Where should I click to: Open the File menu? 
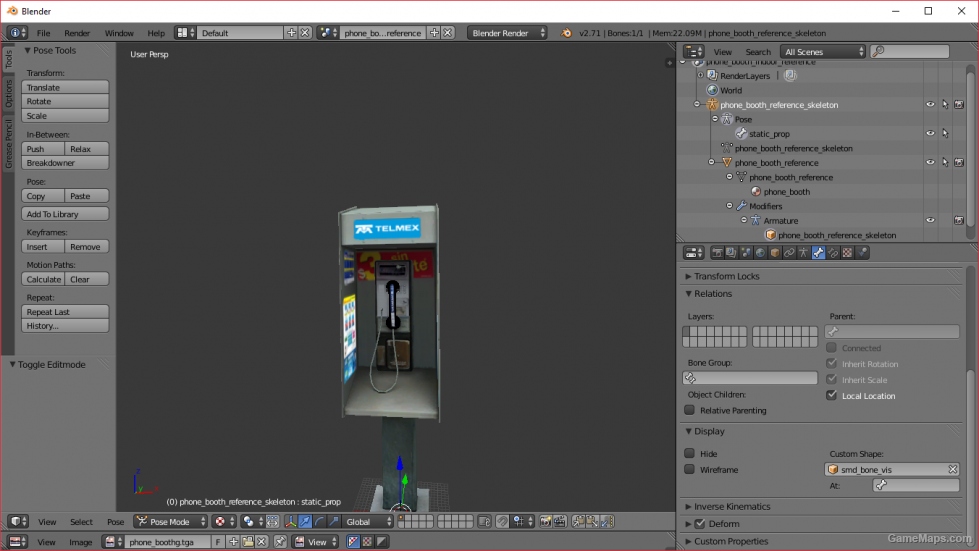(43, 33)
